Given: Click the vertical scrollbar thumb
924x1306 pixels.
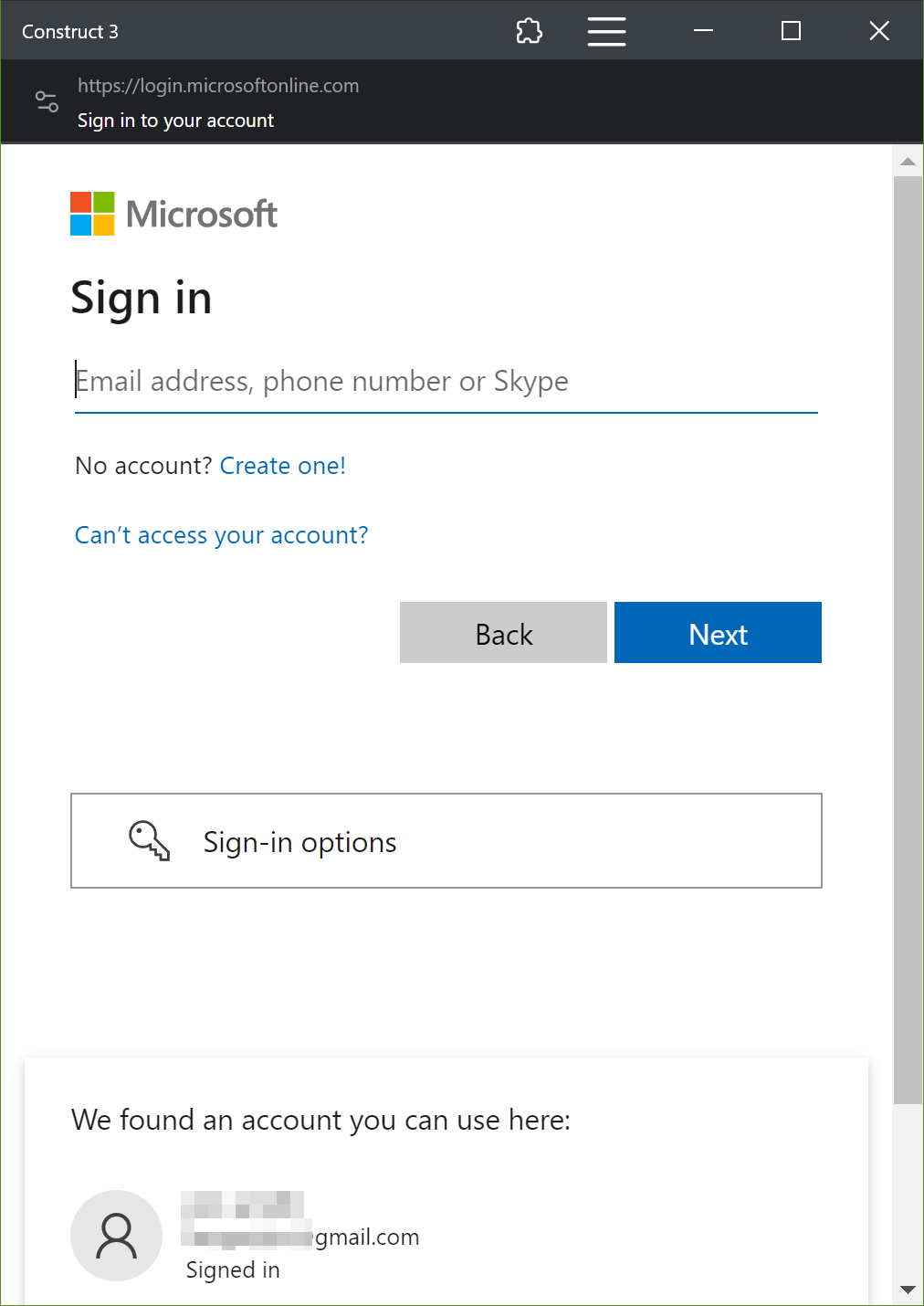Looking at the screenshot, I should 908,640.
